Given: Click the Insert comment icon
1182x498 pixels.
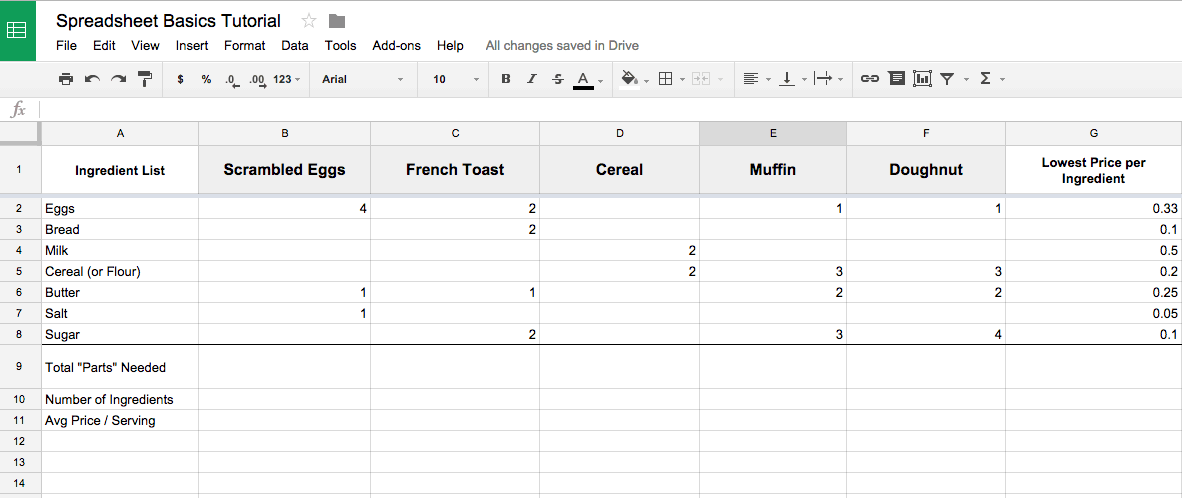Looking at the screenshot, I should click(x=896, y=79).
